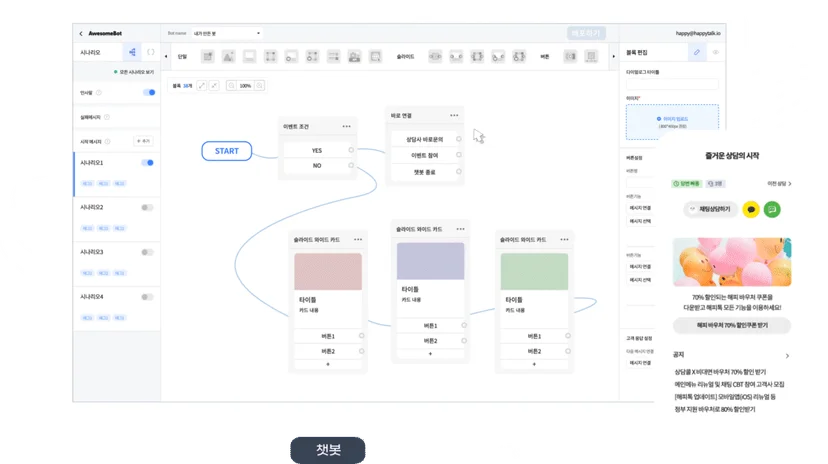Select the 이벤트 참여 connector circle
Screen dimensions: 828x464
pyautogui.click(x=459, y=155)
